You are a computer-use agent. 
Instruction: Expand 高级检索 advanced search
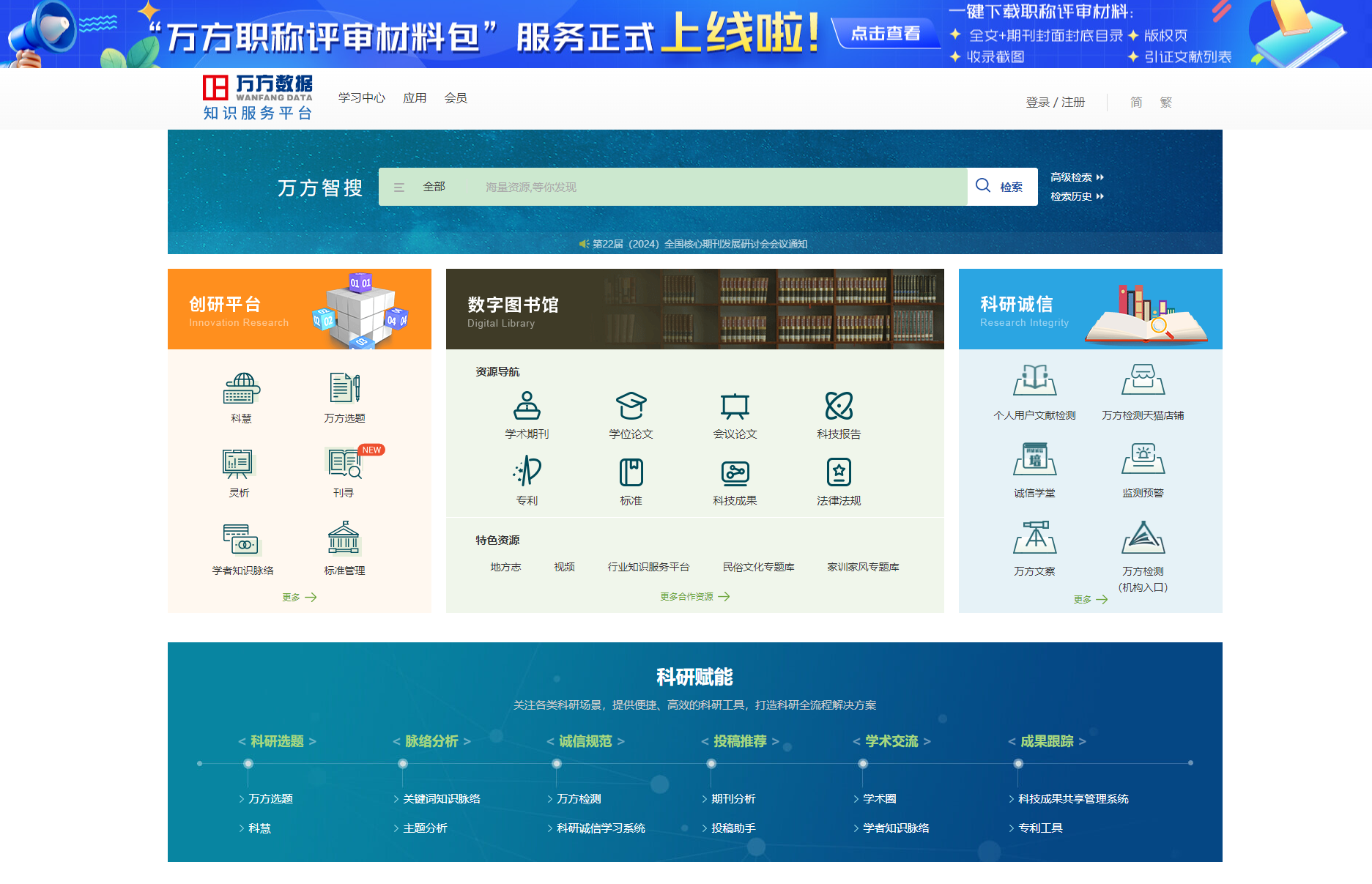click(1077, 177)
